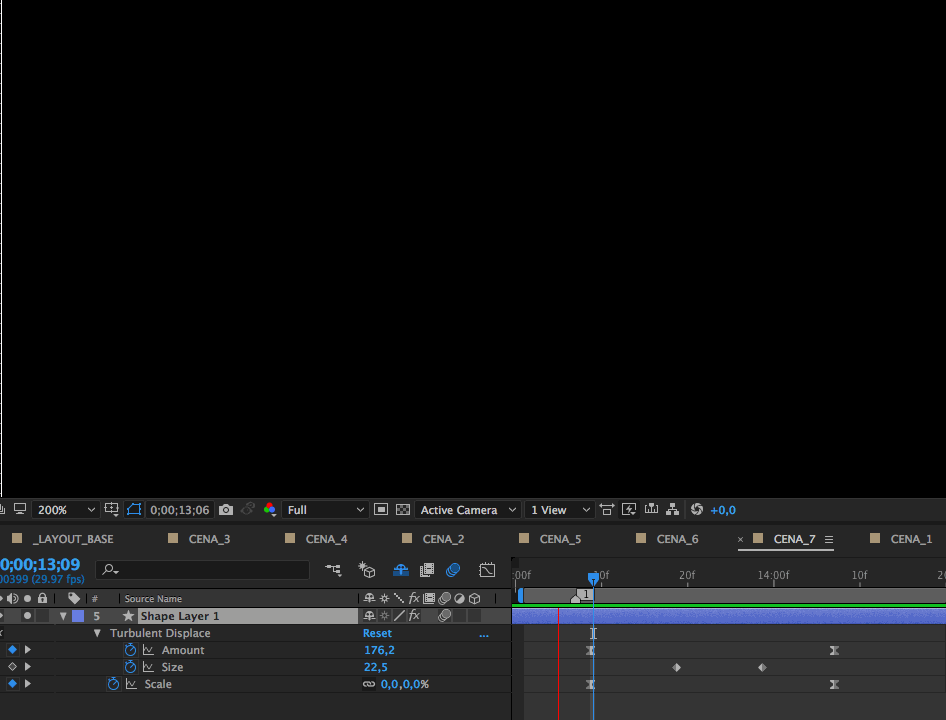Switch to the CENA_5 composition tab
The width and height of the screenshot is (946, 720).
[x=560, y=539]
